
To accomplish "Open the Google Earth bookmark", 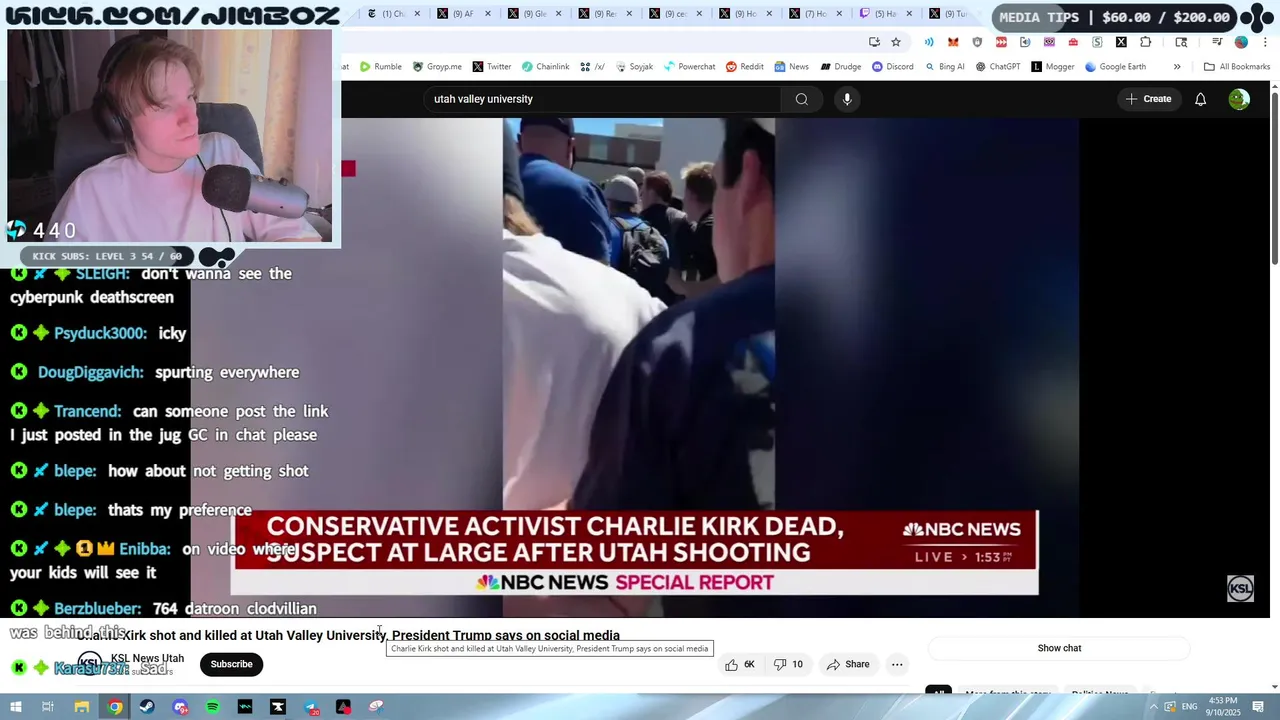I will click(1115, 67).
